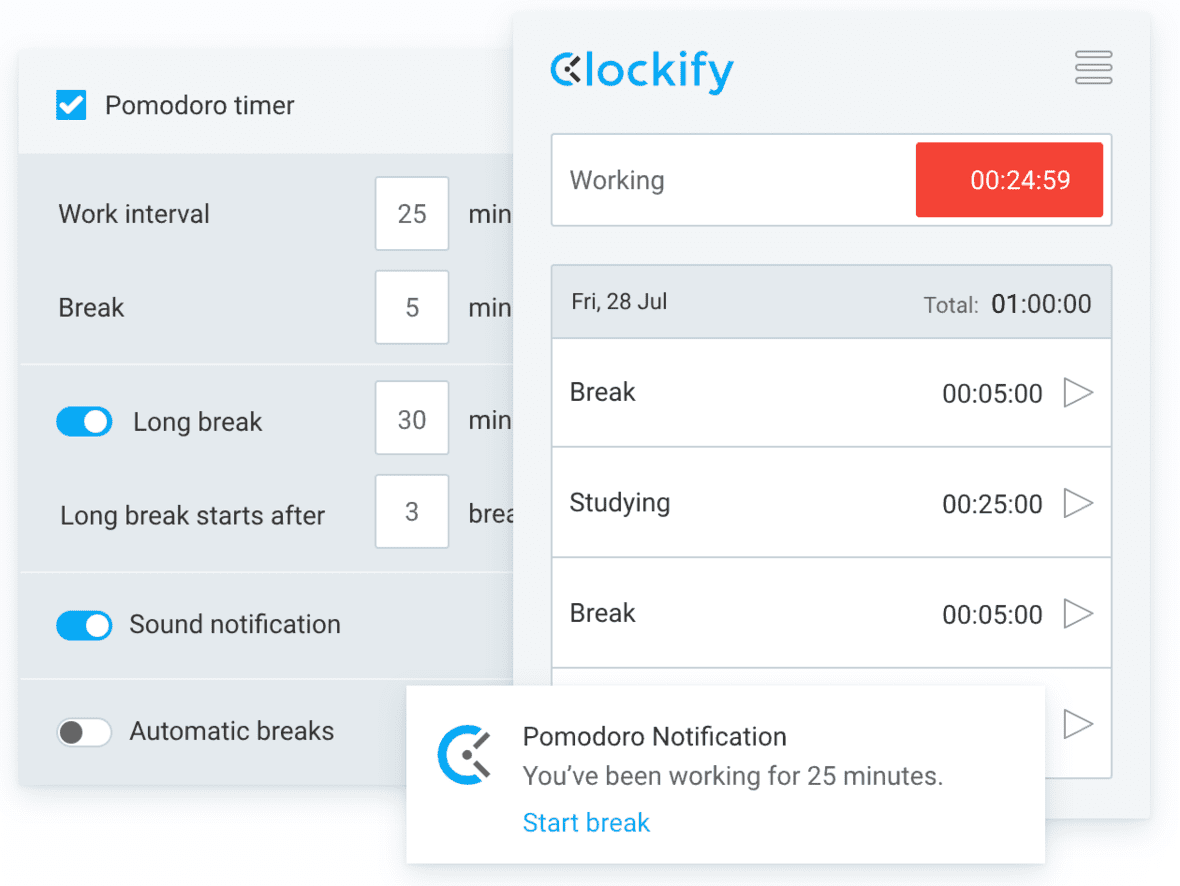The height and width of the screenshot is (886, 1180).
Task: Select the breaks count field showing 3
Action: 412,512
